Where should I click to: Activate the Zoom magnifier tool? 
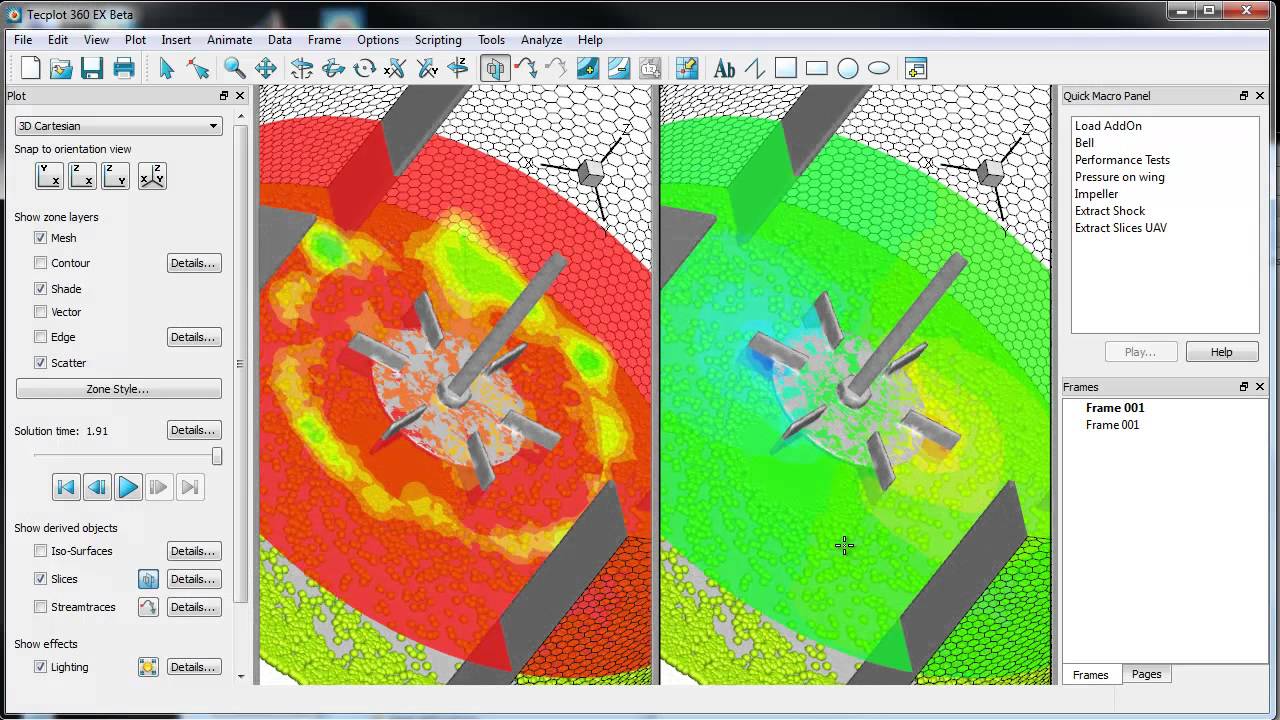(x=235, y=68)
